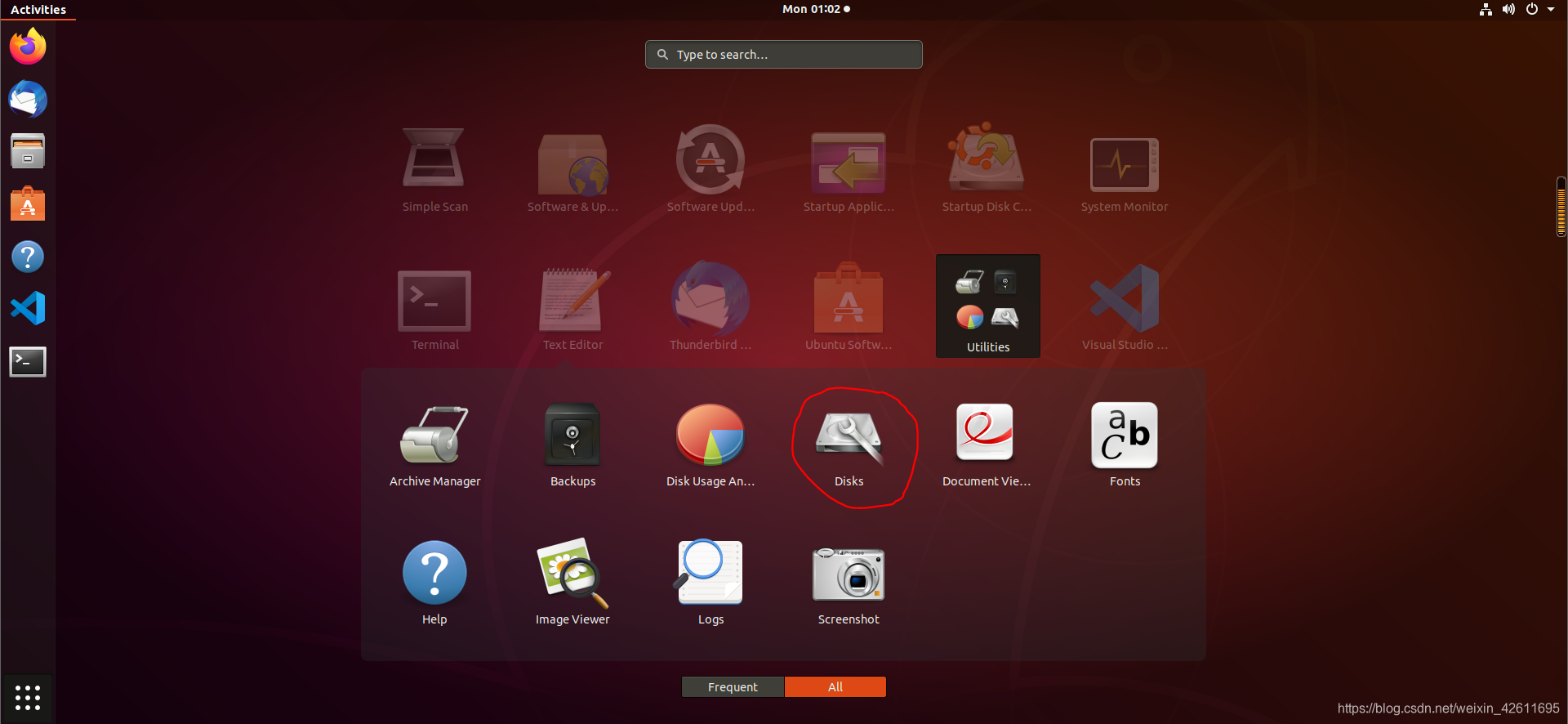The height and width of the screenshot is (724, 1568).
Task: Open Help in the Utilities folder
Action: click(x=434, y=583)
